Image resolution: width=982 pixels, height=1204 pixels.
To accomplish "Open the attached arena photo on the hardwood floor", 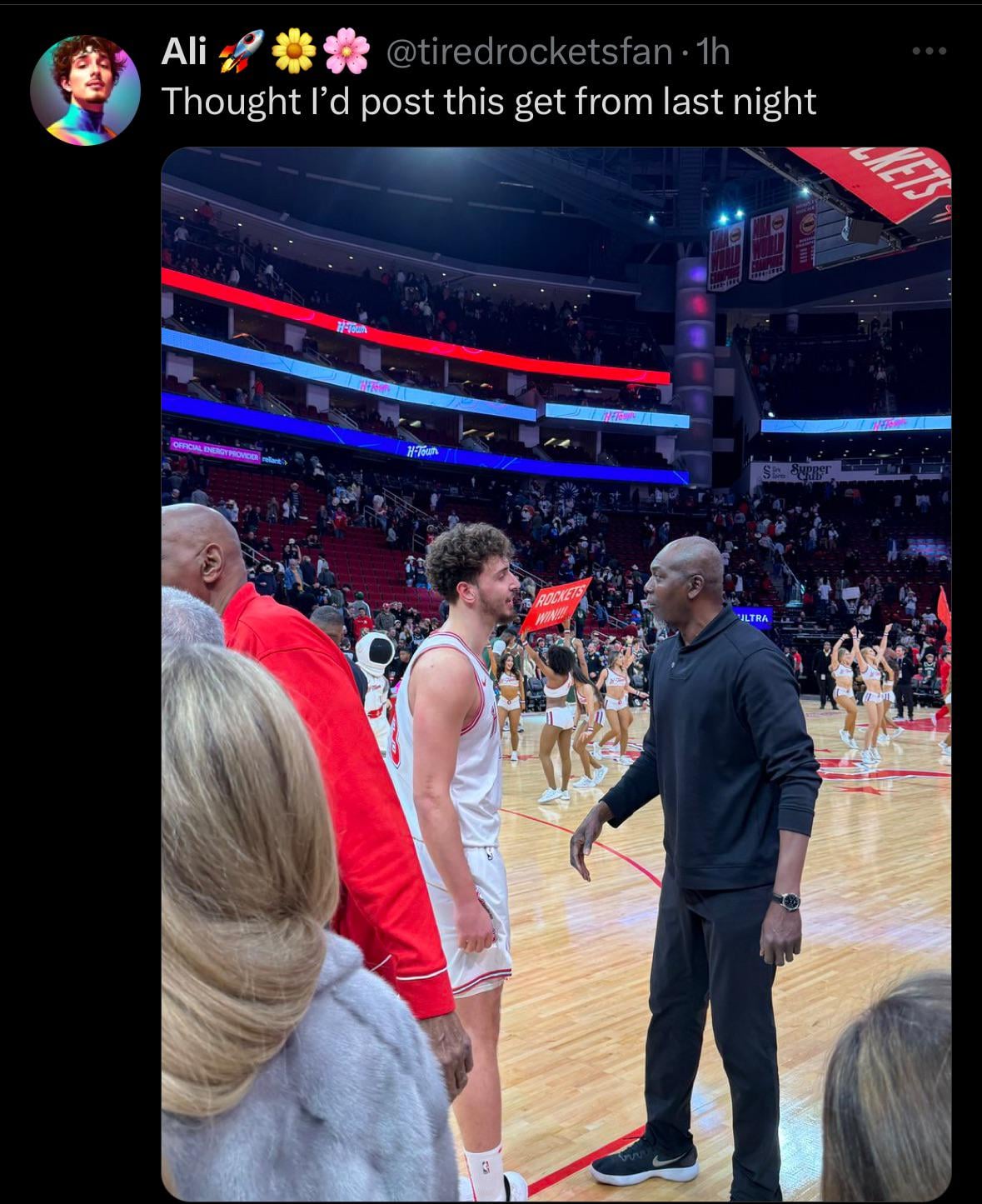I will click(x=556, y=675).
